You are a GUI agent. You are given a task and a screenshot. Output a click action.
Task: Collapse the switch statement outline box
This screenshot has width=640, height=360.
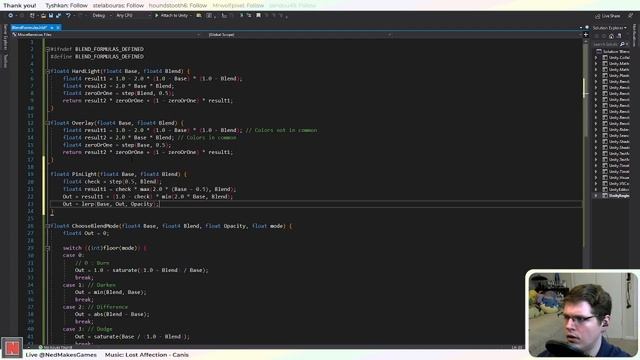tap(48, 248)
